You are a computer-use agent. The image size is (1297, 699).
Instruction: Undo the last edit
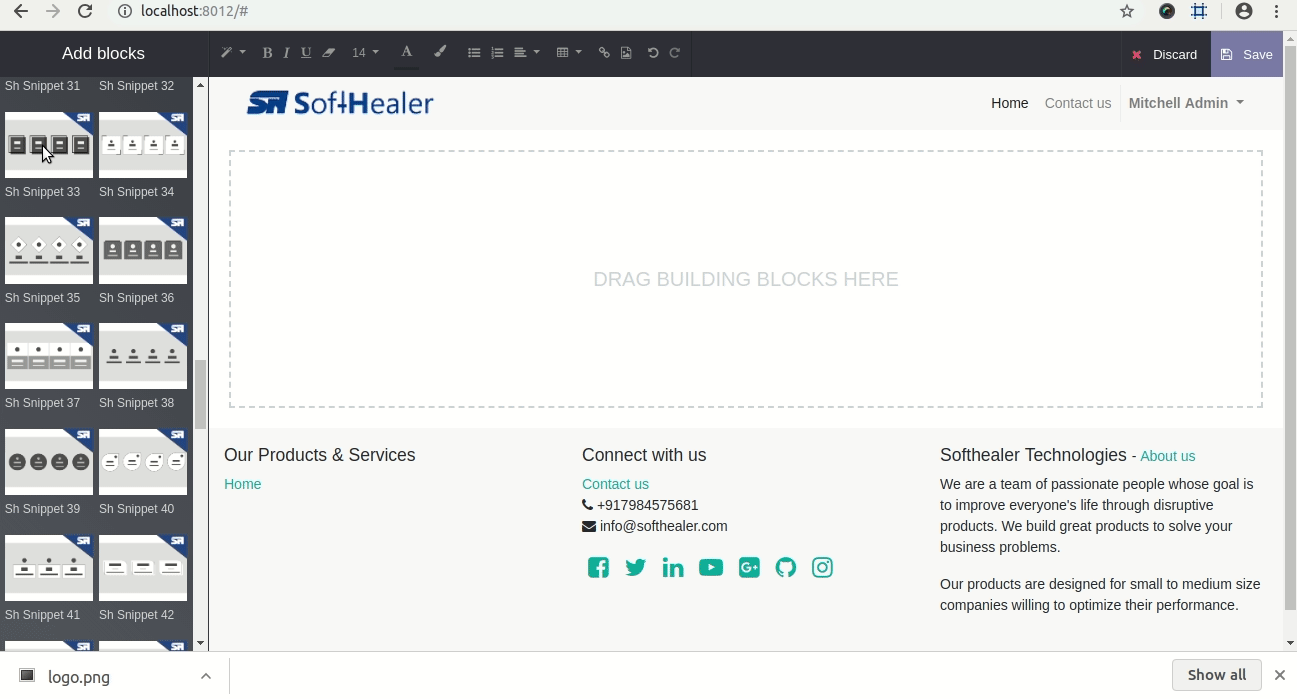click(653, 53)
